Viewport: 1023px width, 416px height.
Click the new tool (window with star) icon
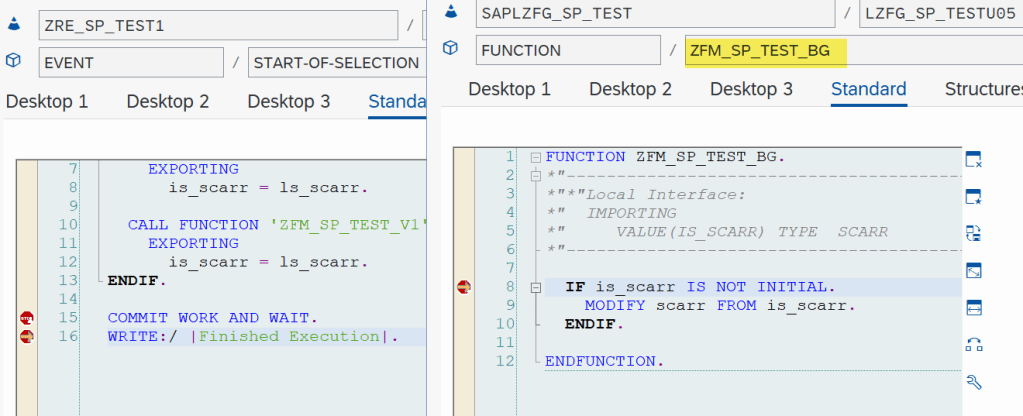[973, 196]
